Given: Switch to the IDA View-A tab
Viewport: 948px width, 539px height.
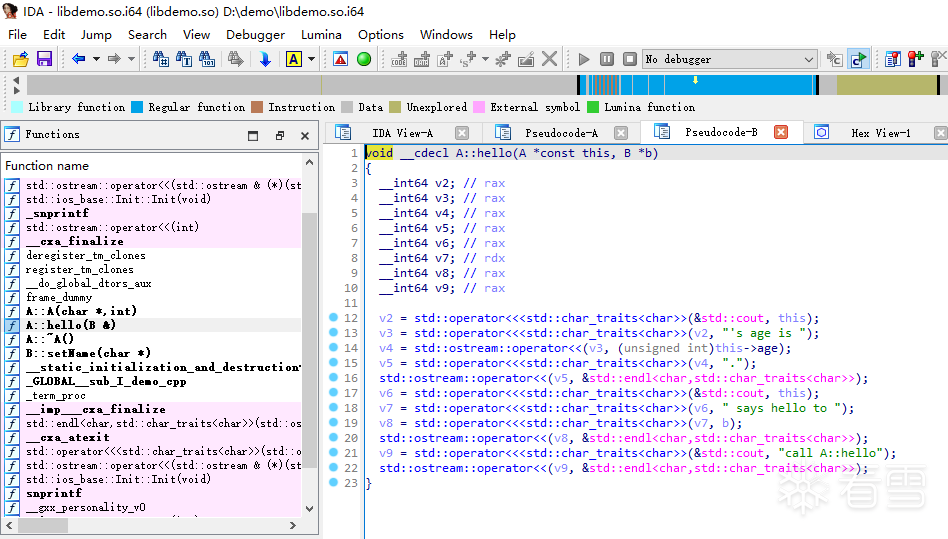Looking at the screenshot, I should 402,133.
